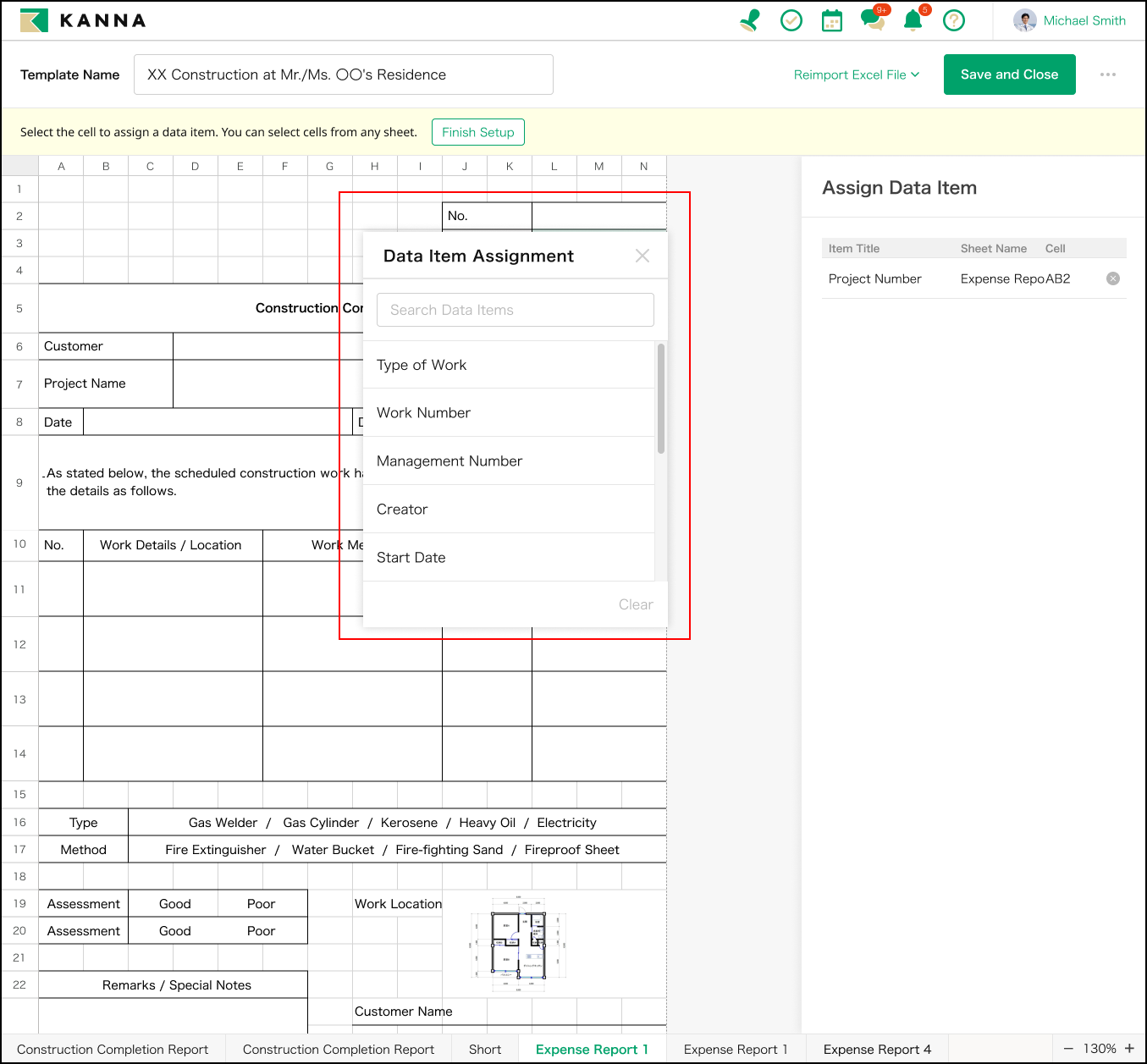1147x1064 pixels.
Task: Remove the Project Number assignment
Action: point(1113,278)
